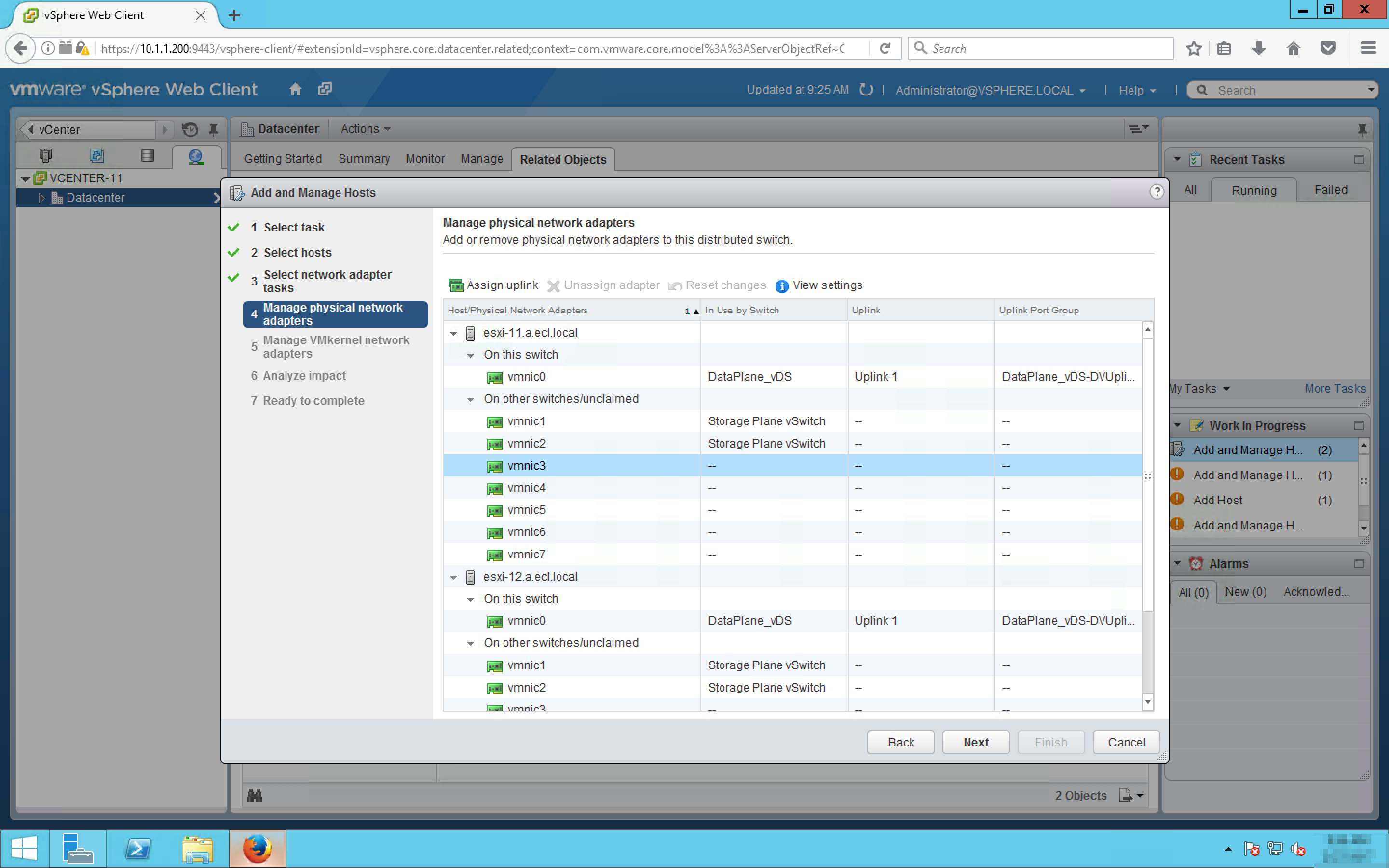Select the Networking inventory tab icon

(x=196, y=156)
